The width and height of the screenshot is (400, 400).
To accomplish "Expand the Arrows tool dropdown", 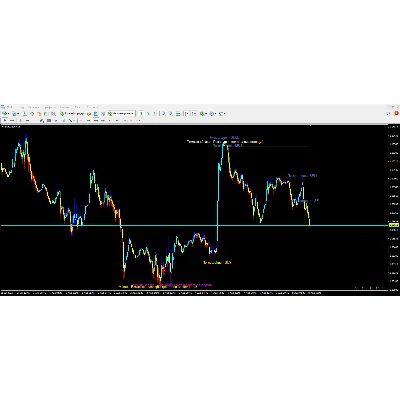I will (x=74, y=120).
